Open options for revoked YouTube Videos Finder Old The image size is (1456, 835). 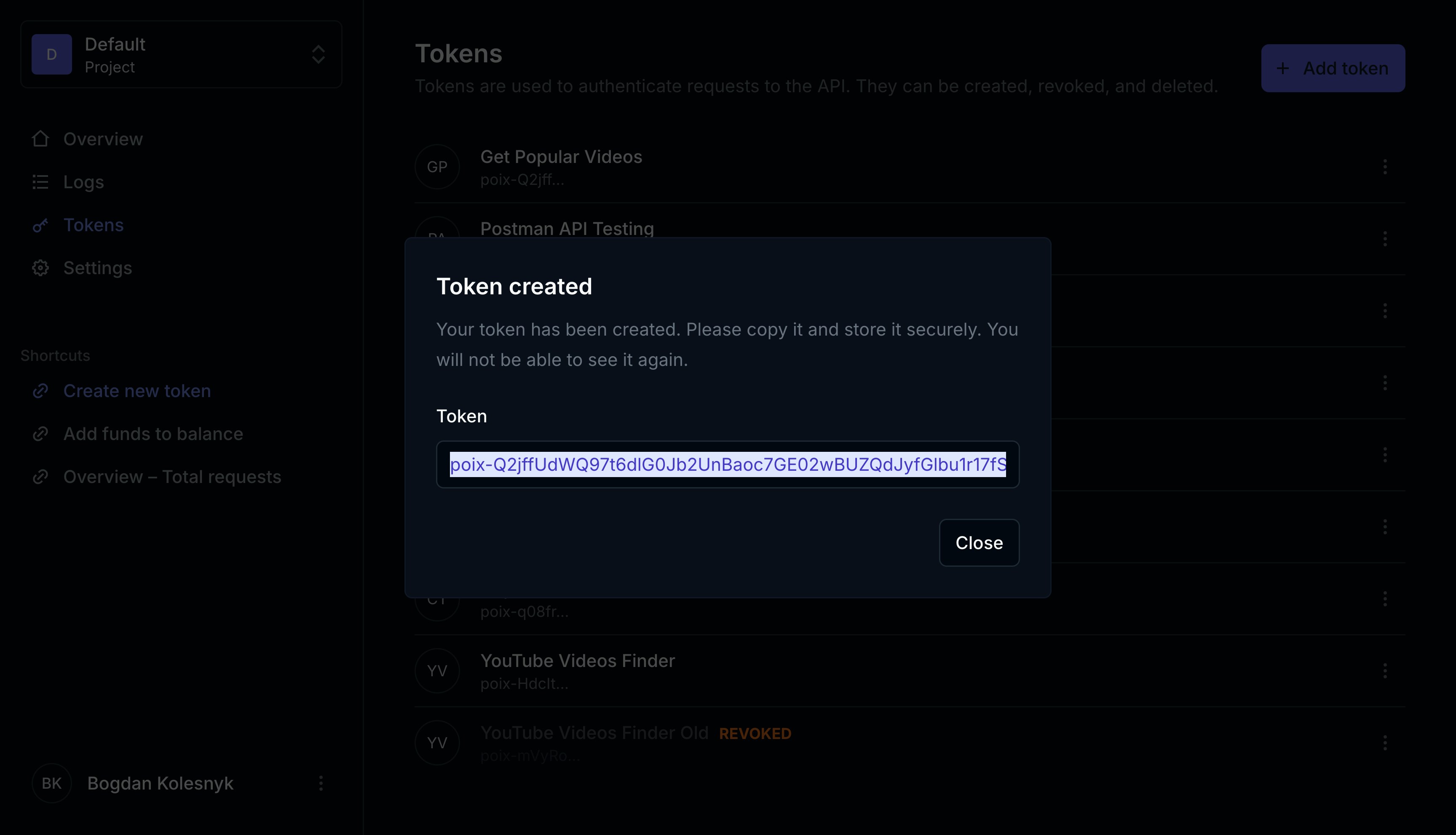point(1385,743)
